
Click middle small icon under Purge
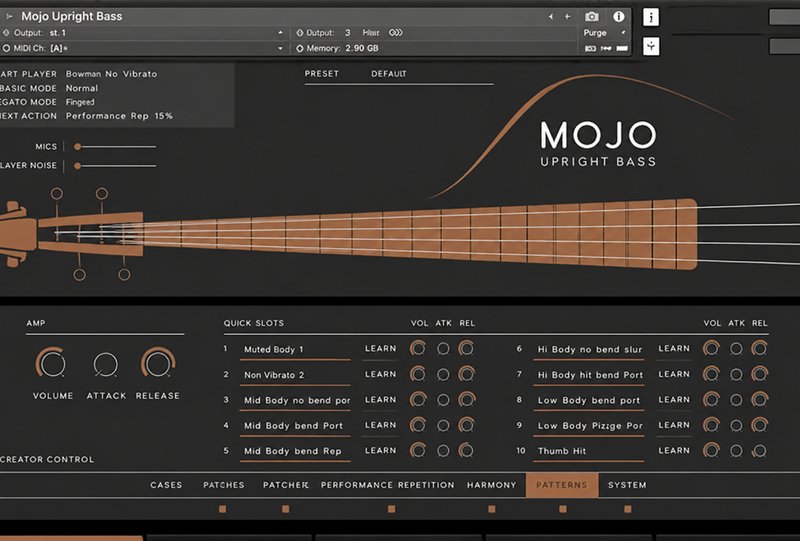[x=606, y=48]
